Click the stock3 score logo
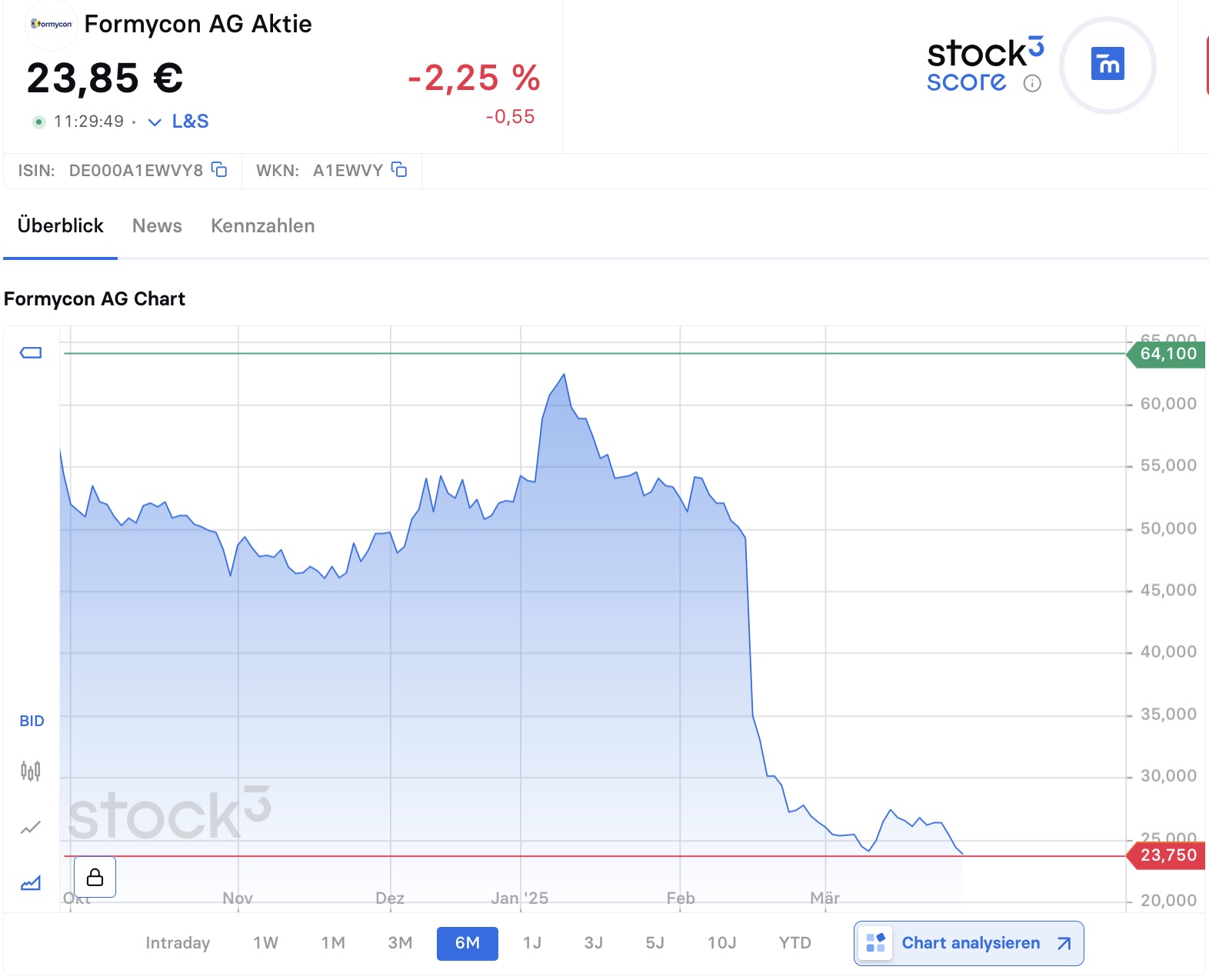The height and width of the screenshot is (980, 1209). point(984,64)
